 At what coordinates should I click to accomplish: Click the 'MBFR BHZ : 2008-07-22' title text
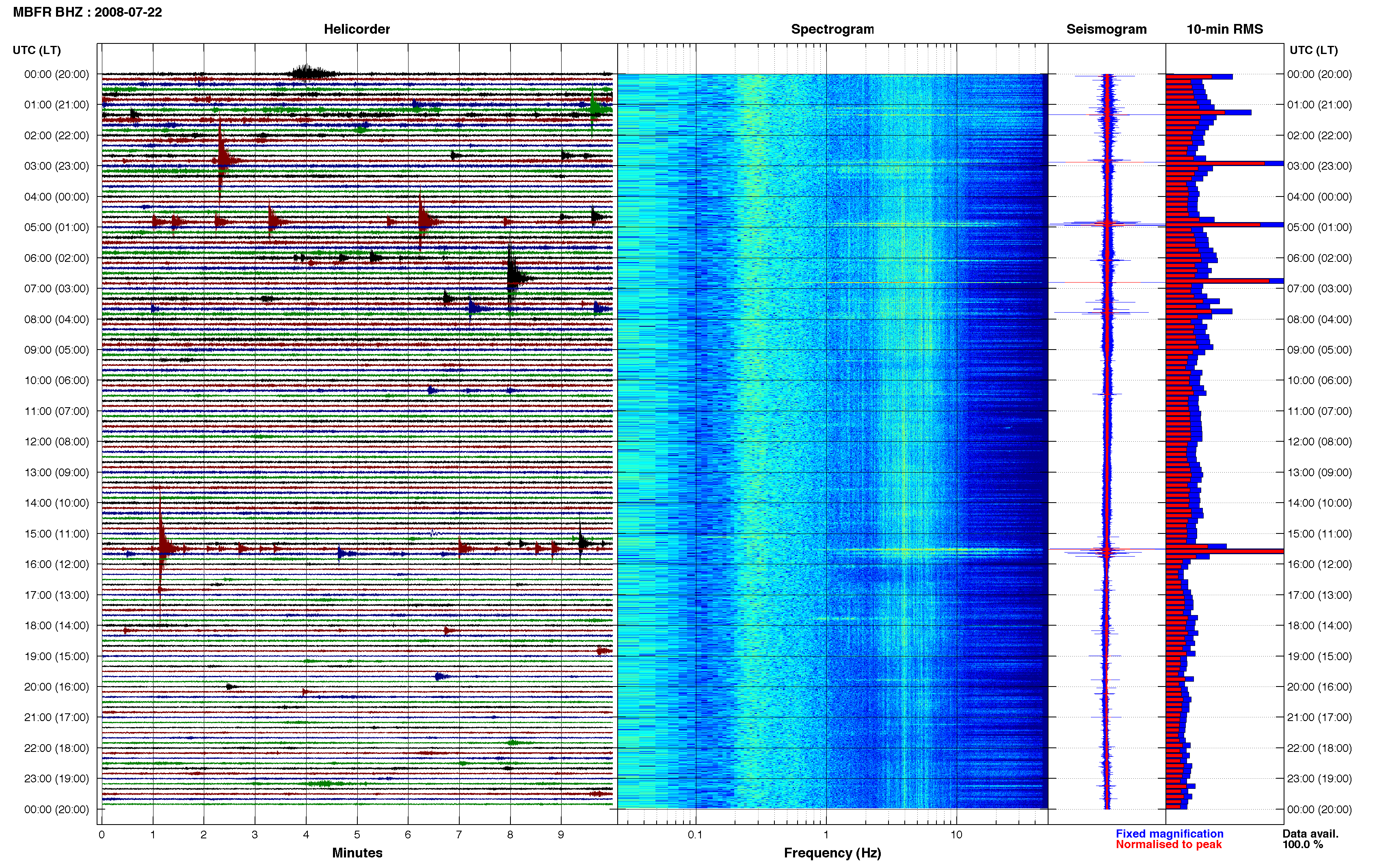pyautogui.click(x=87, y=12)
